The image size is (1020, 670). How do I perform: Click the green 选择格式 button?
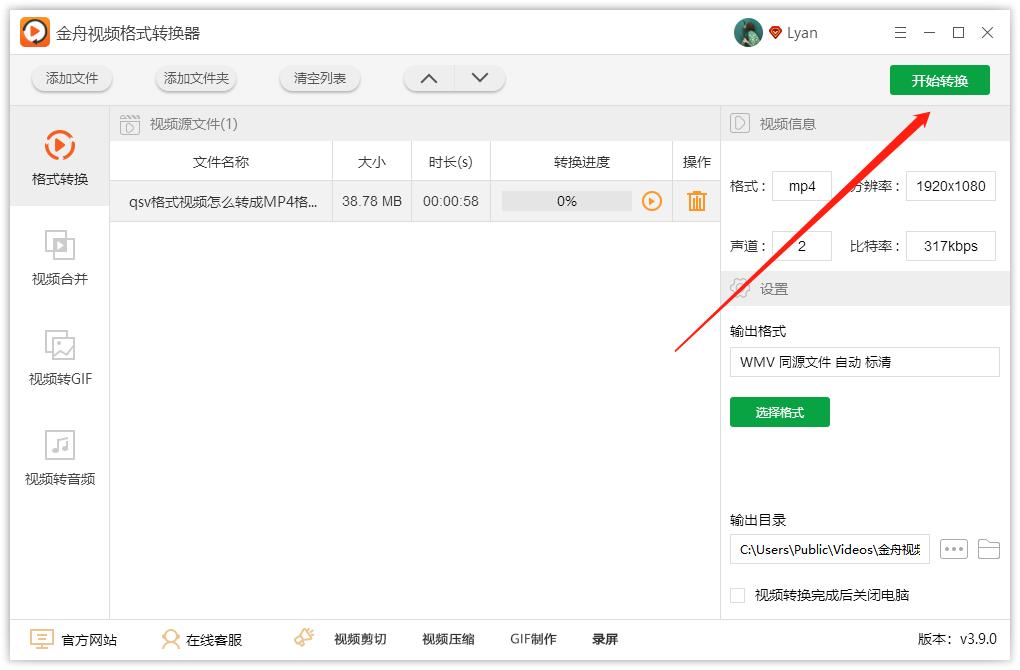coord(780,412)
